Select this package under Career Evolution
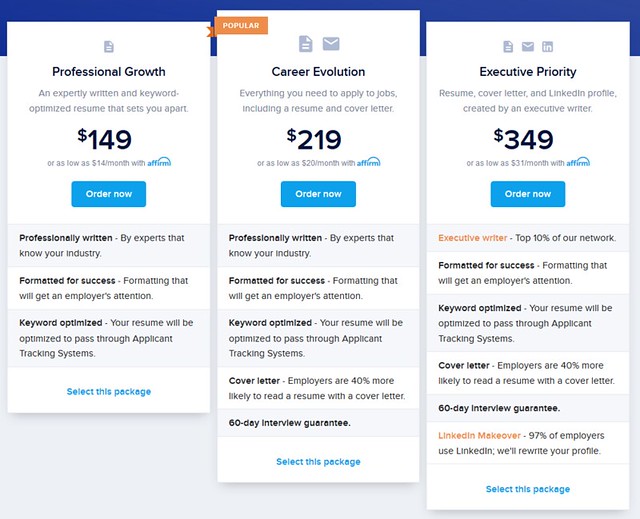This screenshot has height=519, width=640. pyautogui.click(x=318, y=462)
